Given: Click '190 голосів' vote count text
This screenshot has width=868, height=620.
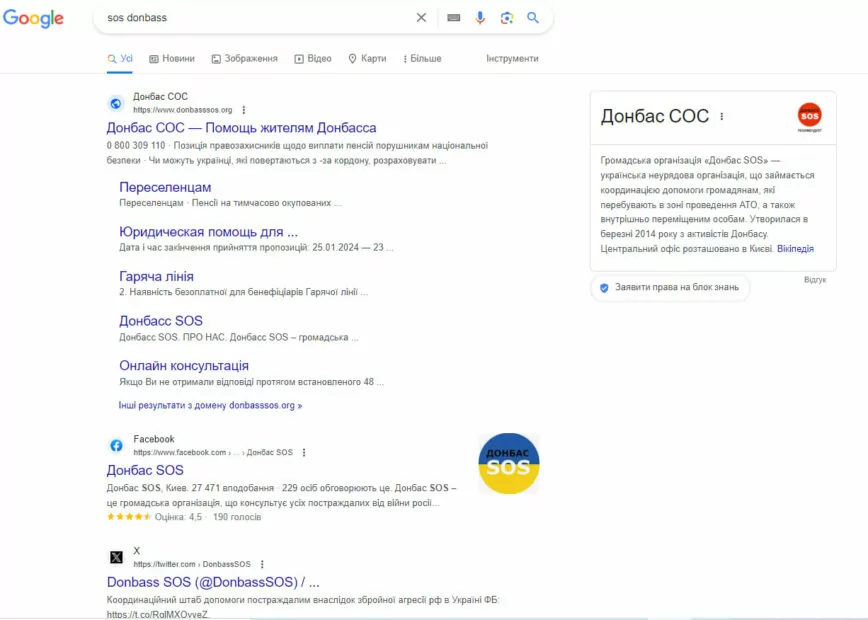Looking at the screenshot, I should (237, 517).
